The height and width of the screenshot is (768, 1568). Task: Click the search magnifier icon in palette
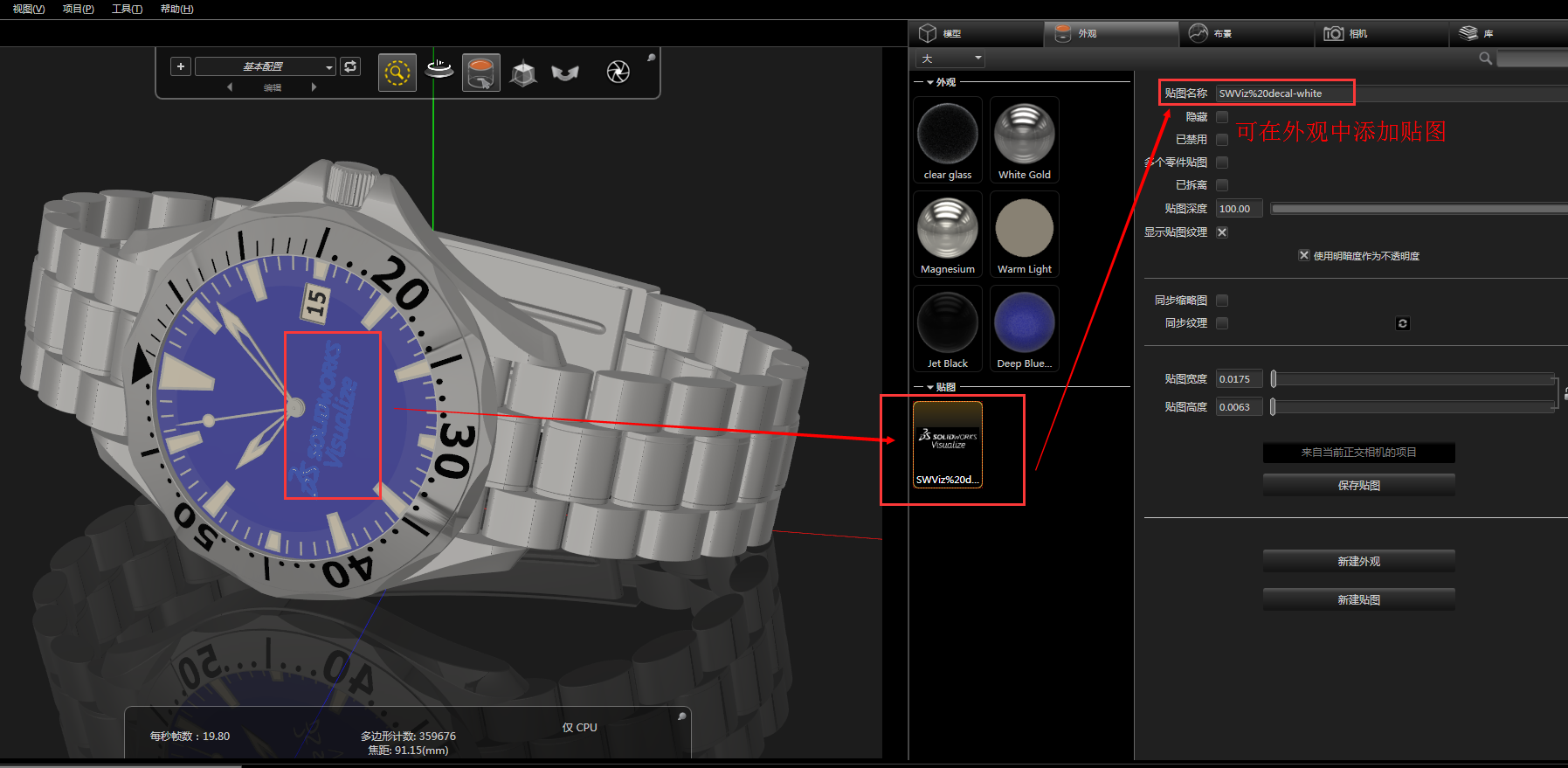click(x=1485, y=59)
